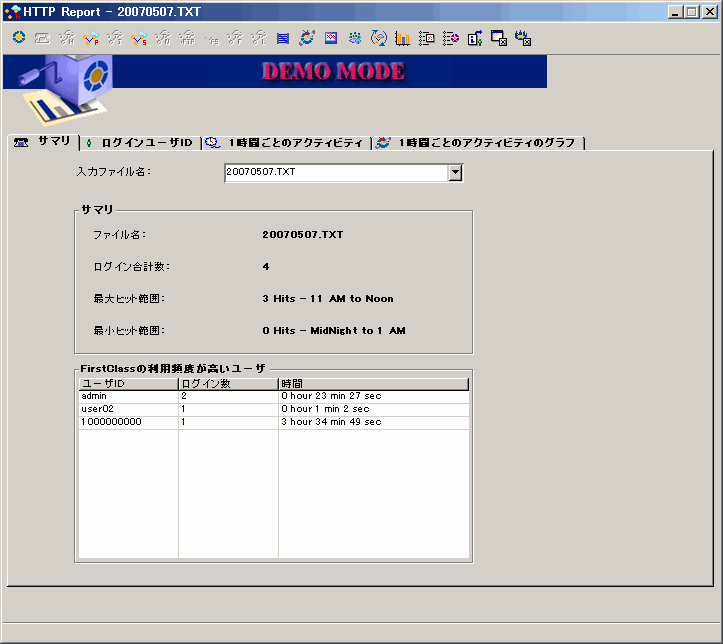The width and height of the screenshot is (723, 644).
Task: Click the last icon in the toolbar
Action: (523, 38)
